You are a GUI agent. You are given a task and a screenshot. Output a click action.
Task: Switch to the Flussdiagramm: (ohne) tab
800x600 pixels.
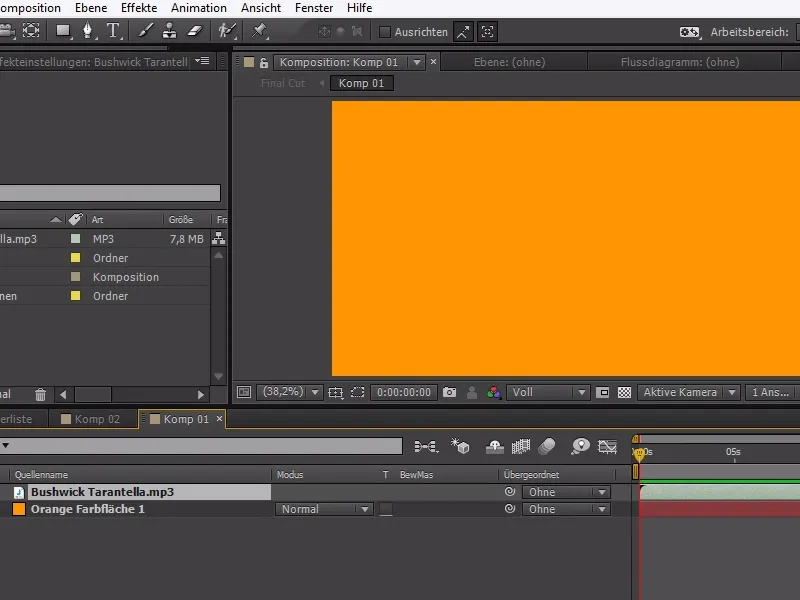680,62
